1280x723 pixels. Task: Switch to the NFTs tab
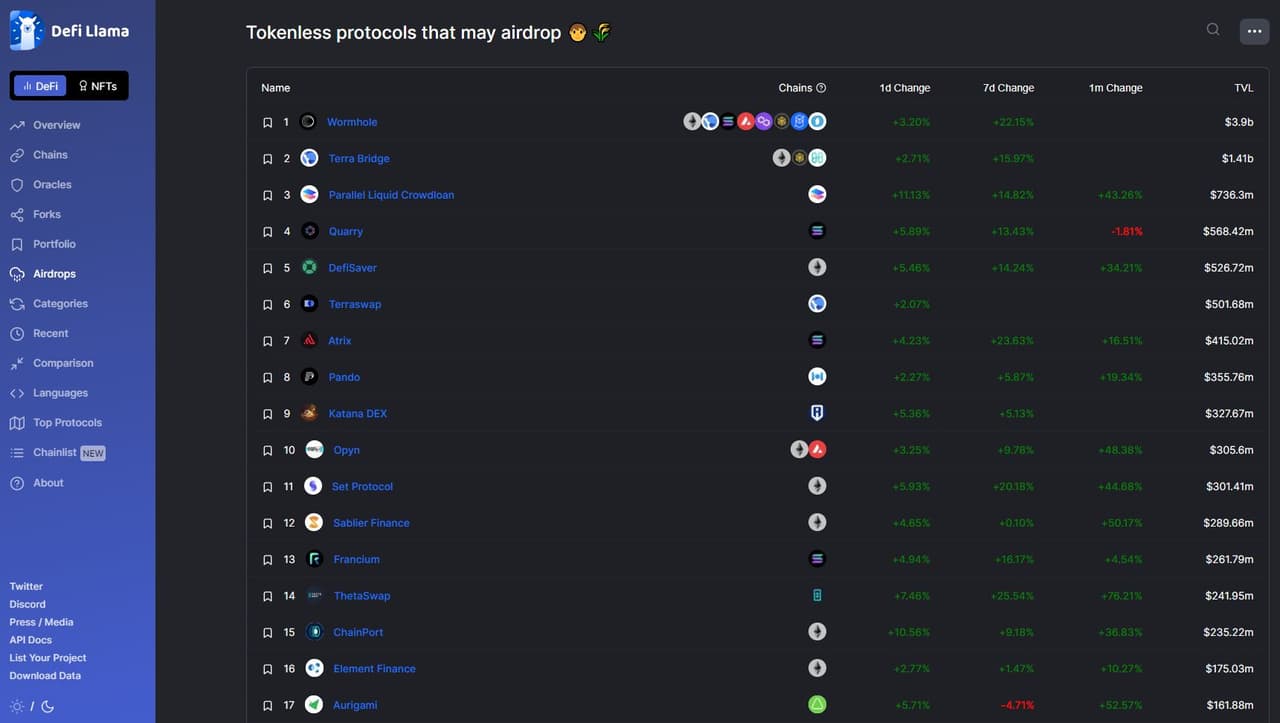(98, 86)
